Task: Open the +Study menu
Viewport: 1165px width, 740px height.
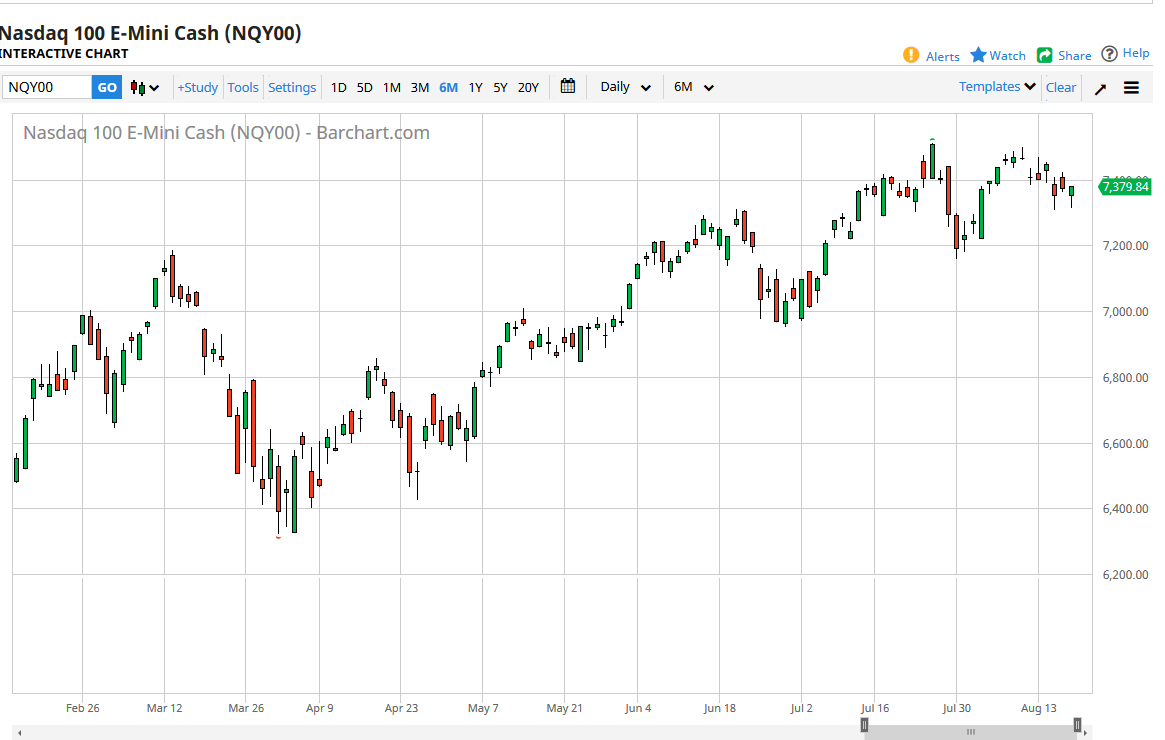Action: [x=197, y=88]
